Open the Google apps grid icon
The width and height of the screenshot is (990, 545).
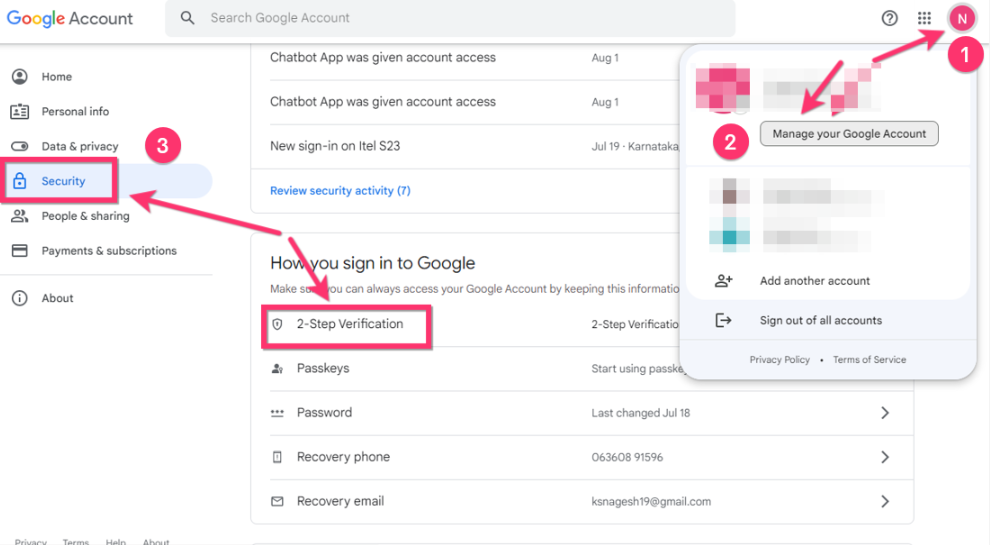point(924,18)
